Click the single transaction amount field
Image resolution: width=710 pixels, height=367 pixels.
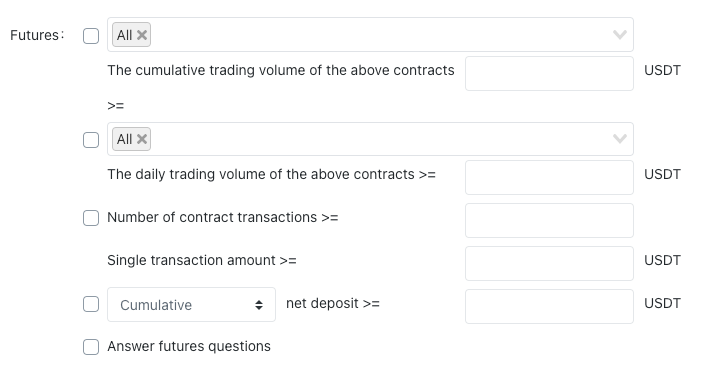pos(549,263)
